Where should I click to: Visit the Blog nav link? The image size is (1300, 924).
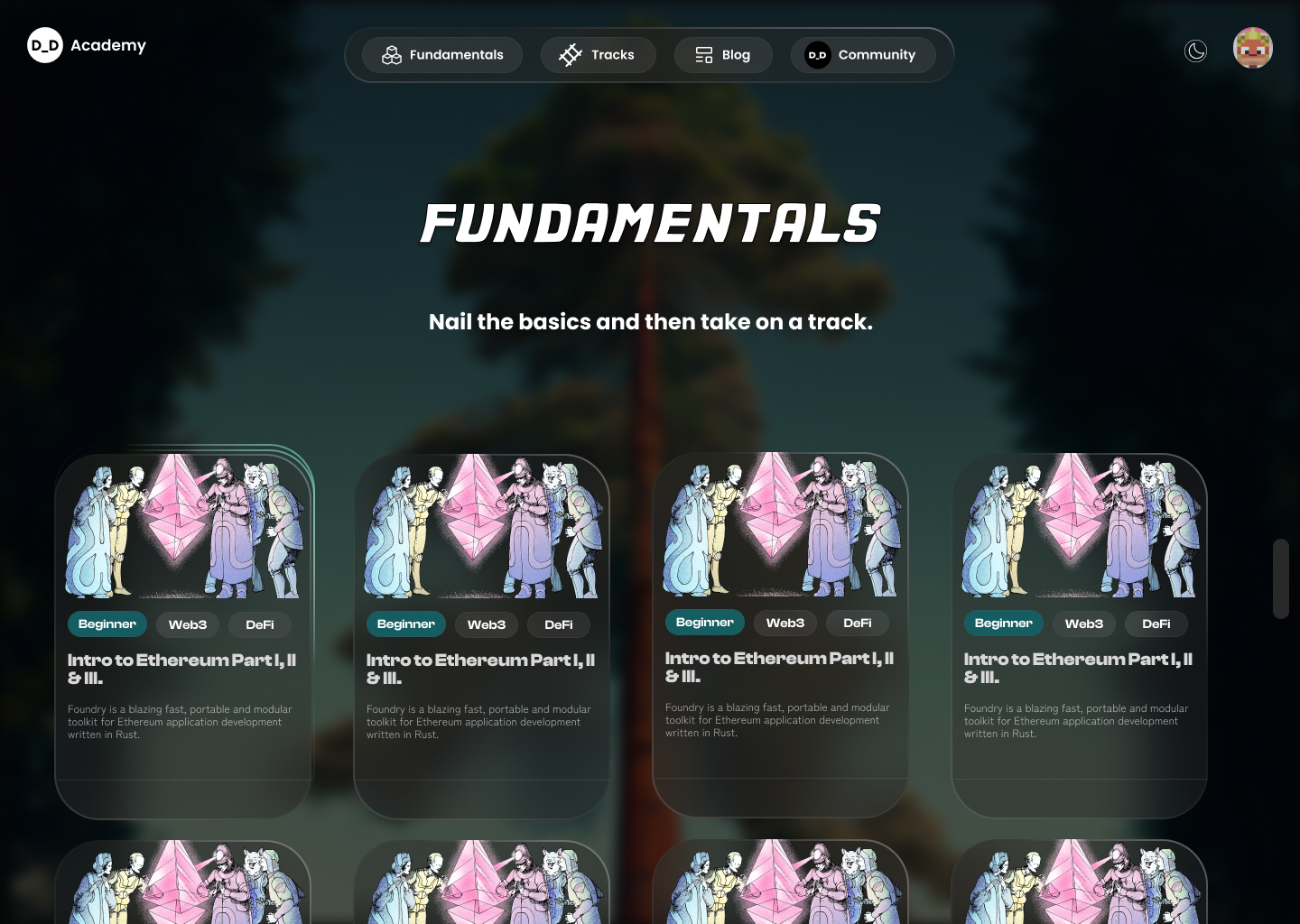point(723,55)
